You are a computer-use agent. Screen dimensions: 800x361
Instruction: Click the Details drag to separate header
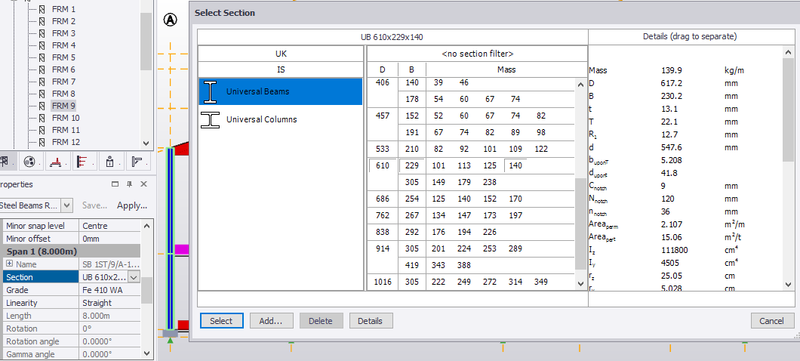690,37
